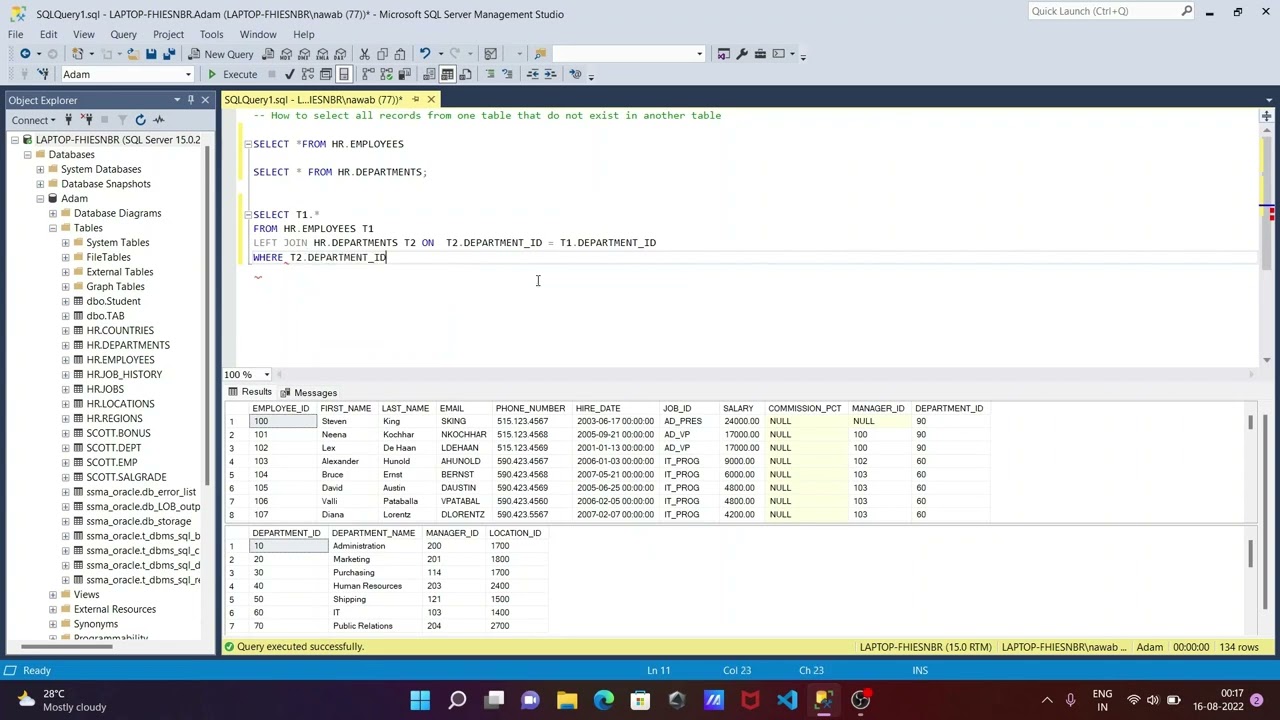Image resolution: width=1280 pixels, height=720 pixels.
Task: Open taskbar Search icon
Action: [x=457, y=700]
